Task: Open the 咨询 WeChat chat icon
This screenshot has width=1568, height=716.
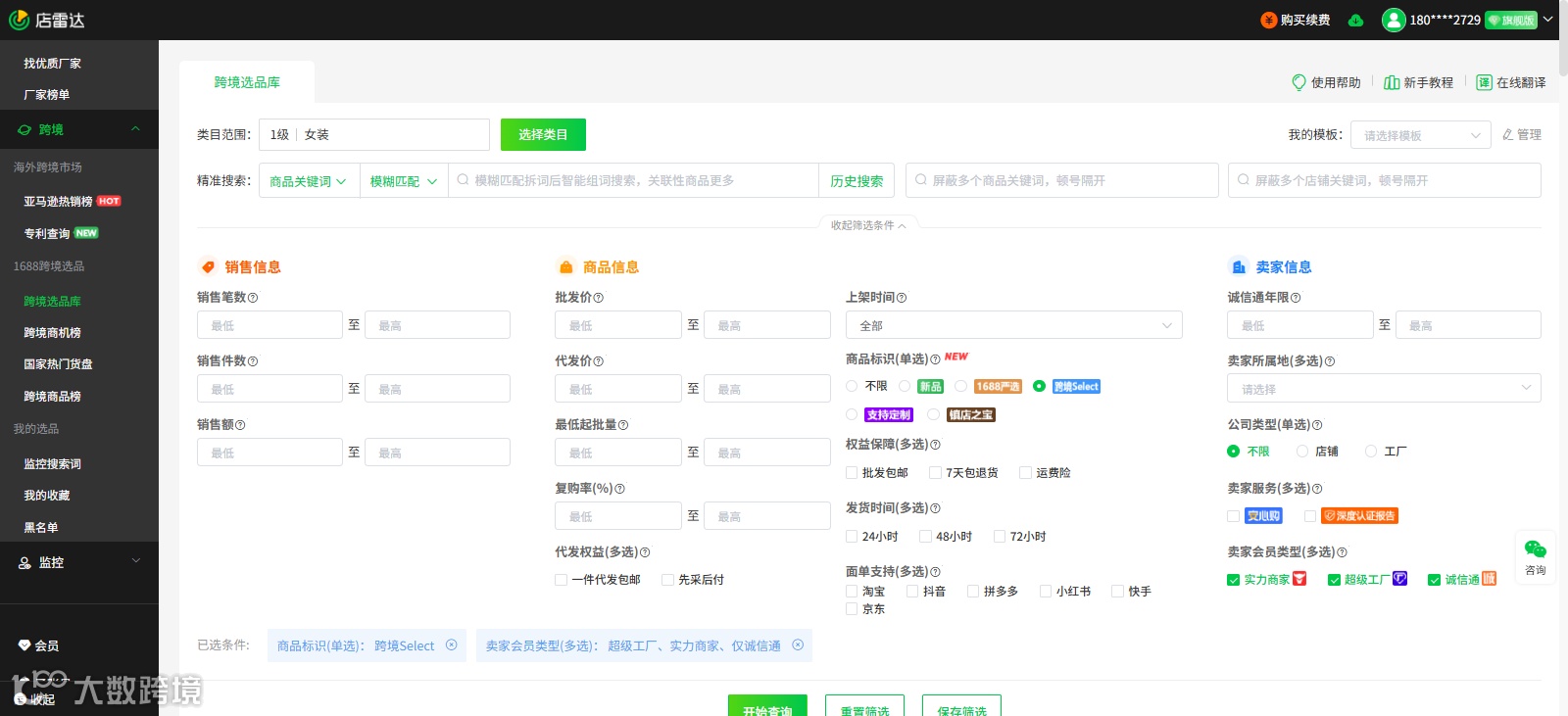Action: tap(1536, 549)
